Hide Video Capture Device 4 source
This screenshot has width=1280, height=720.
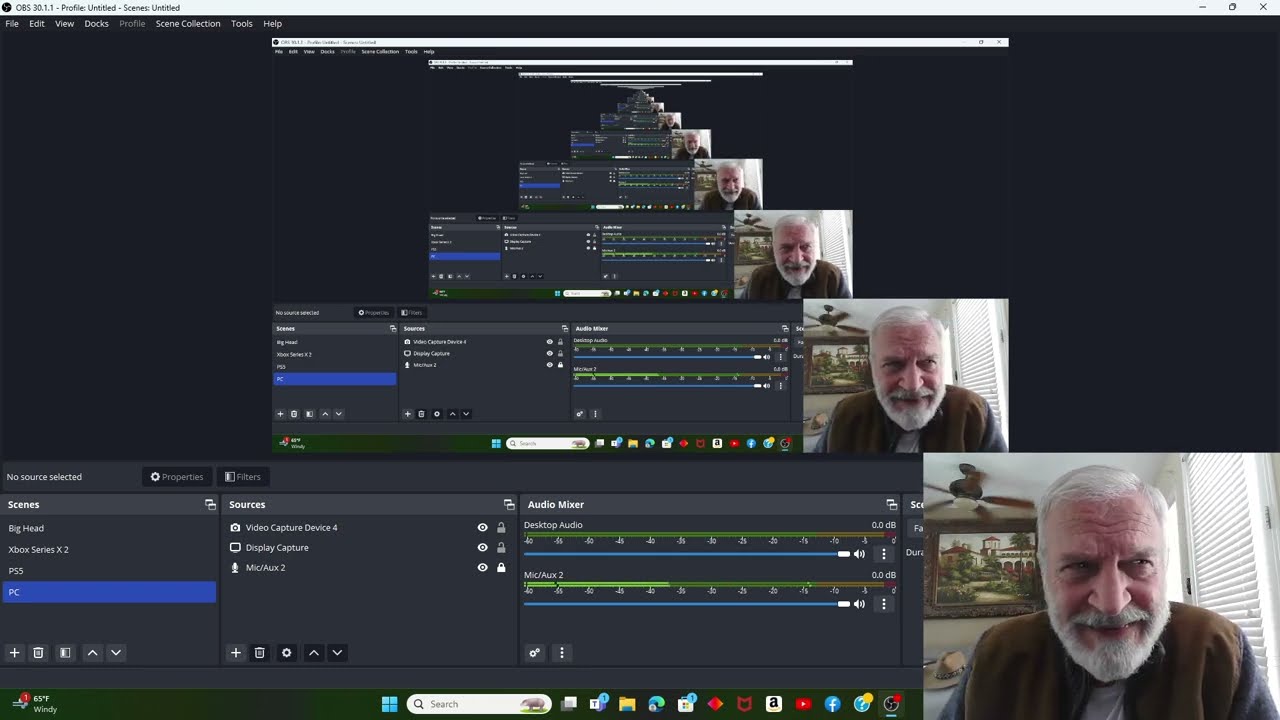coord(482,528)
